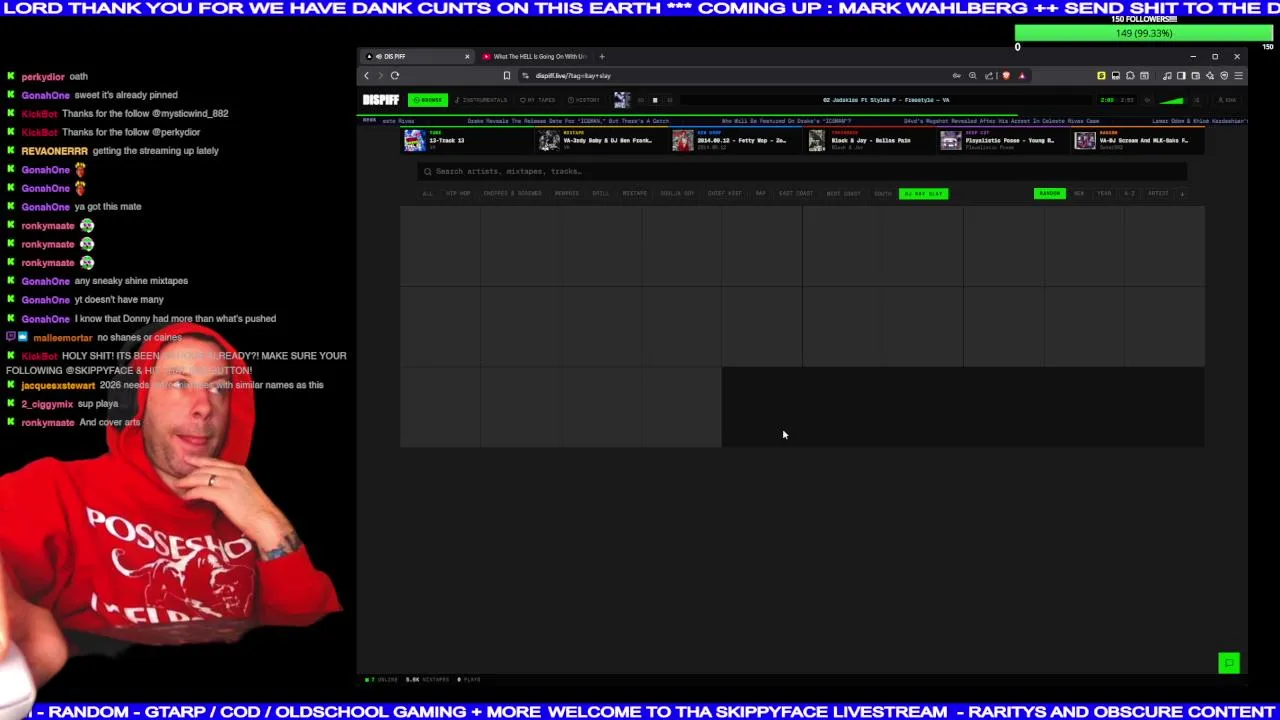Open the Fetty Wap new drop card

point(734,140)
